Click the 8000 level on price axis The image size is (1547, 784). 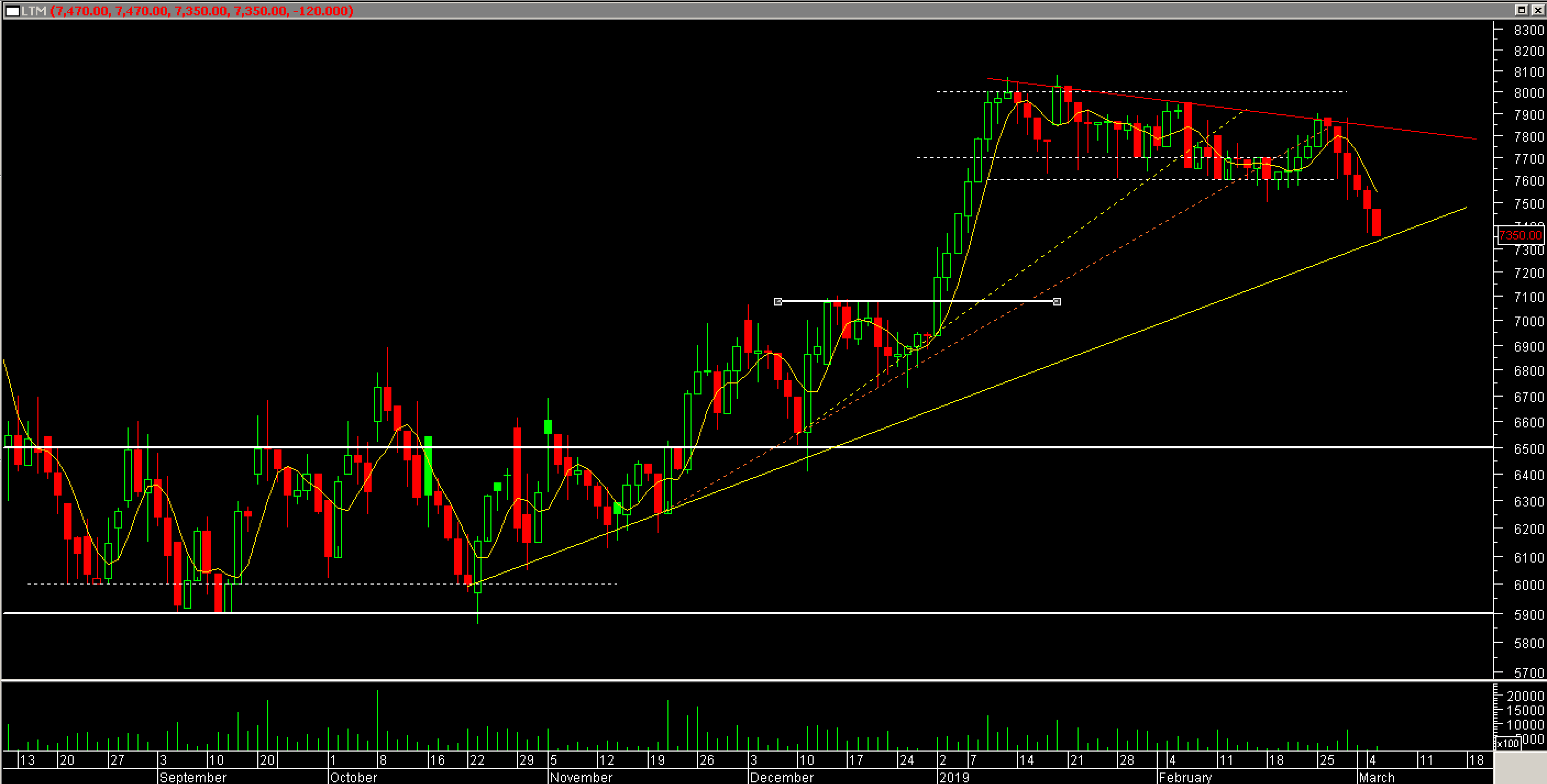(x=1528, y=92)
